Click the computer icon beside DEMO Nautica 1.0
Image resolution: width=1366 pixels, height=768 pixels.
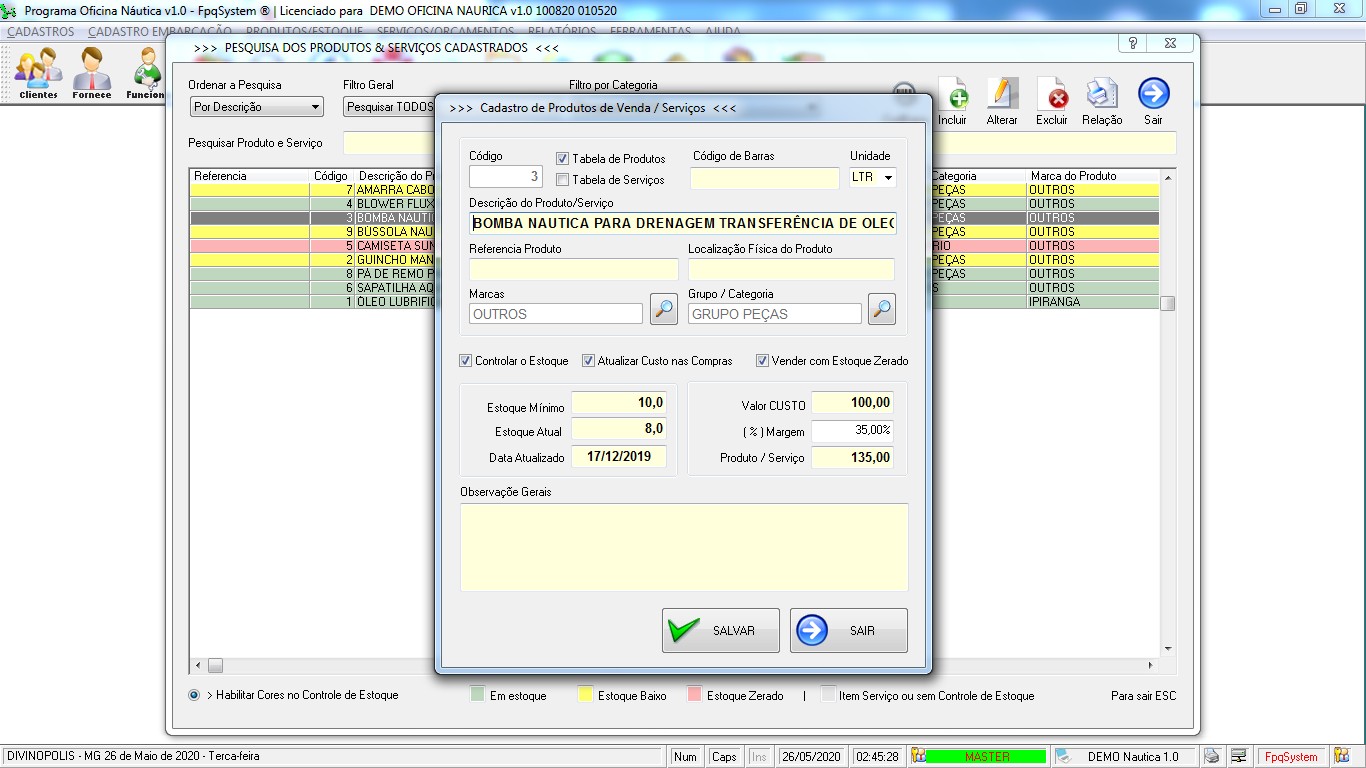coord(1064,757)
